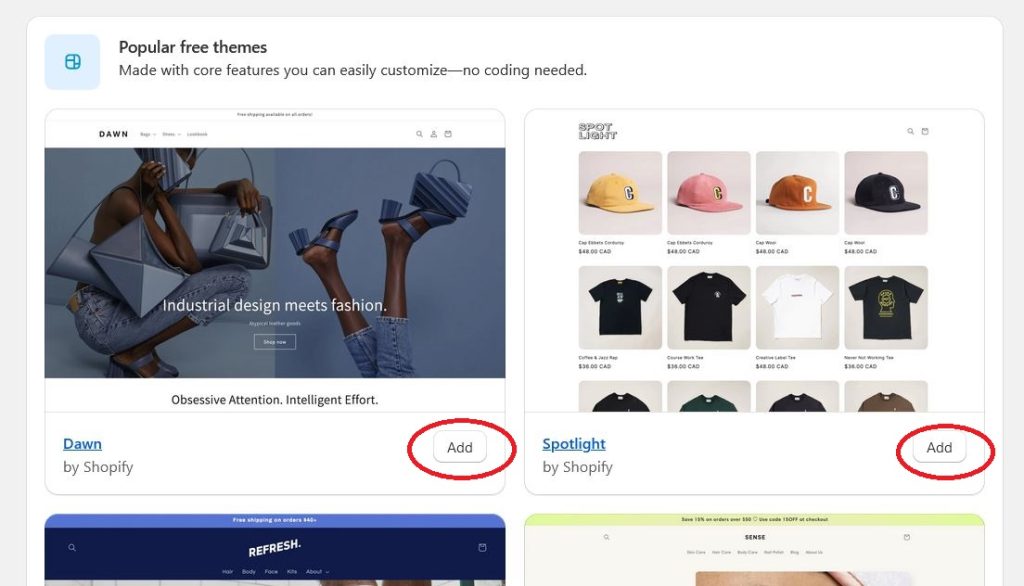Expand the Bags menu in Dawn preview
Screen dimensions: 1024x586
coord(148,134)
